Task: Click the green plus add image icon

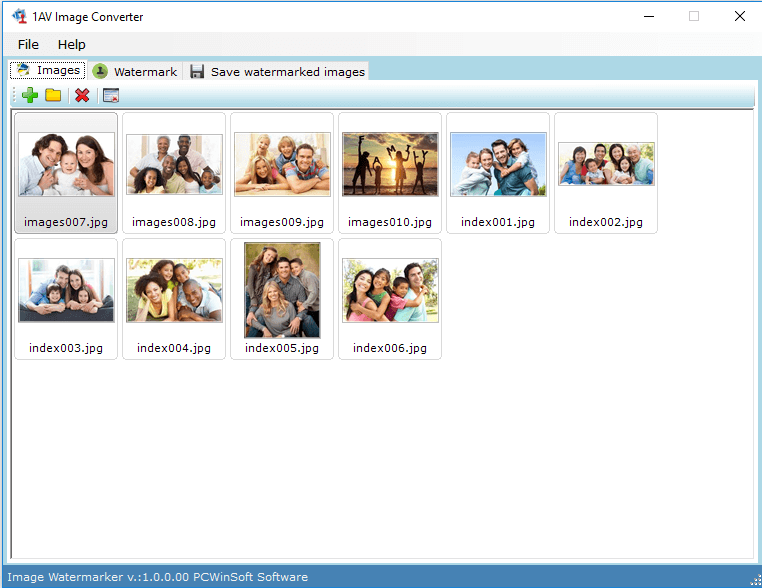Action: pyautogui.click(x=30, y=95)
